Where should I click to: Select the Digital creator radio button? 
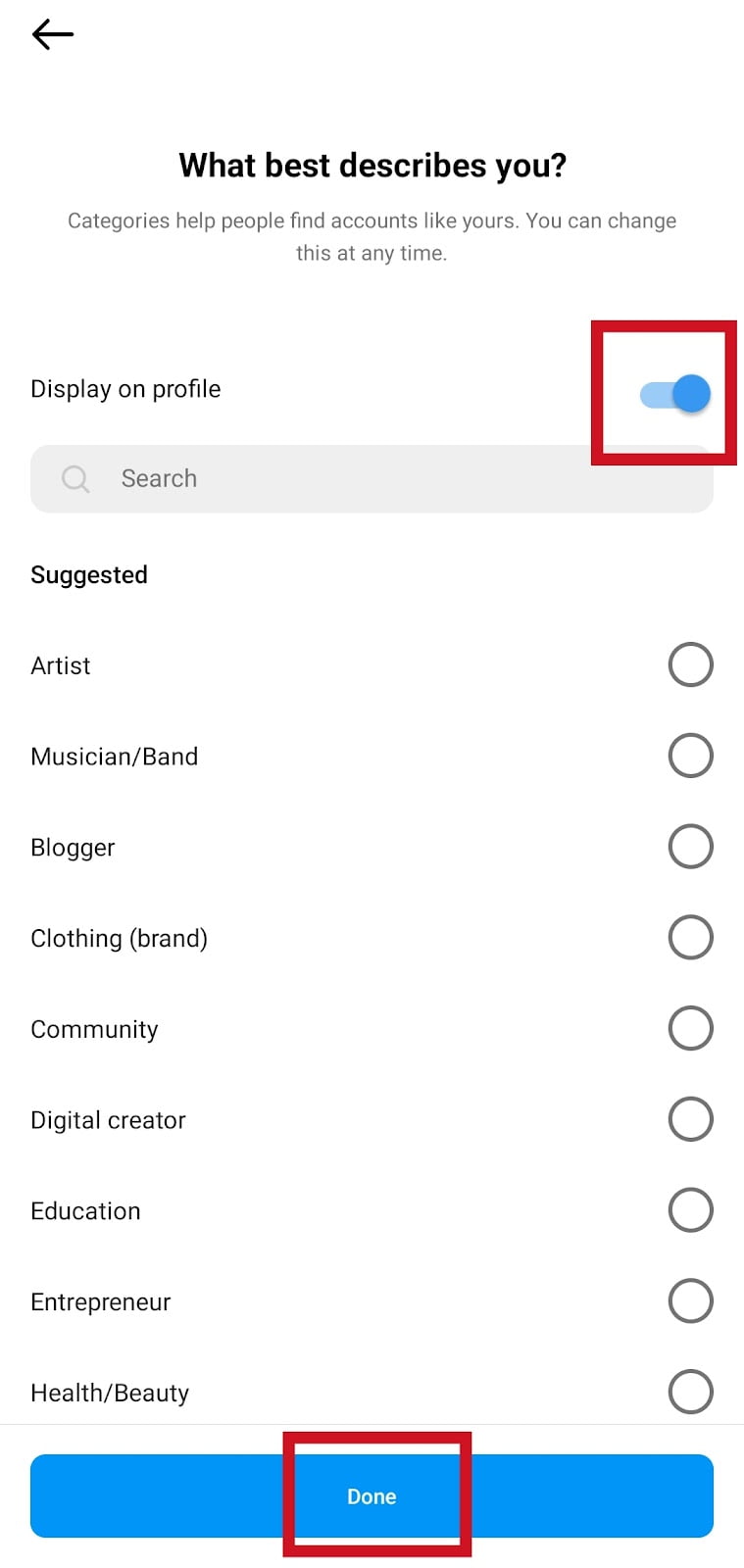click(691, 1118)
